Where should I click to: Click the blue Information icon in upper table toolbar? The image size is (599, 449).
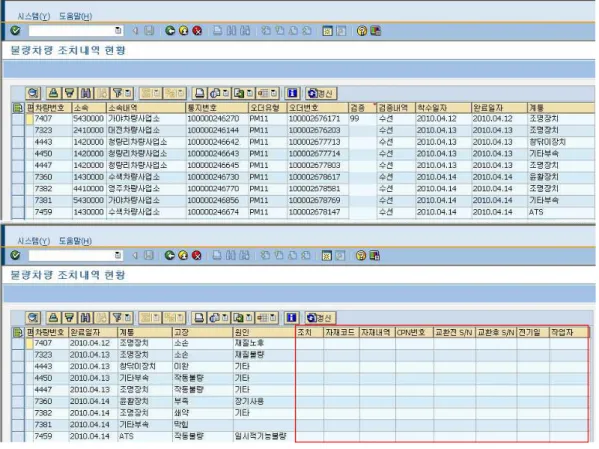[x=292, y=93]
